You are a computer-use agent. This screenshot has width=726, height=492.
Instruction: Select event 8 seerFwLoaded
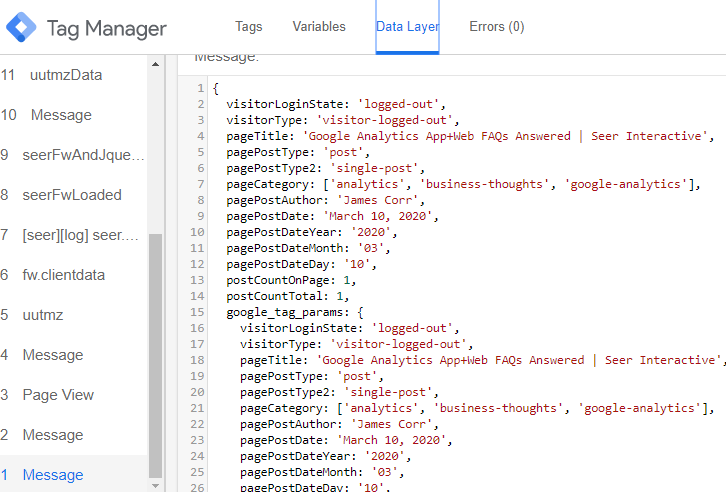71,195
